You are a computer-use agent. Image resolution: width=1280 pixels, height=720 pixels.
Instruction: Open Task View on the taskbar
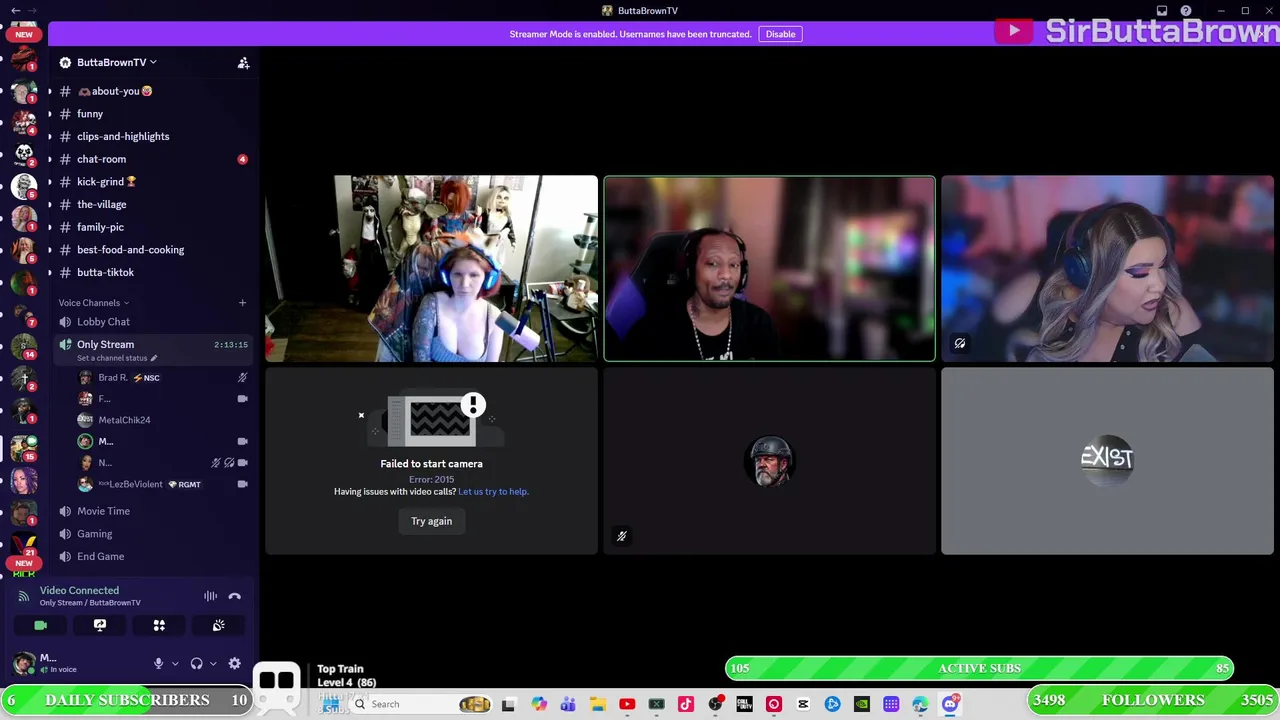tap(508, 704)
